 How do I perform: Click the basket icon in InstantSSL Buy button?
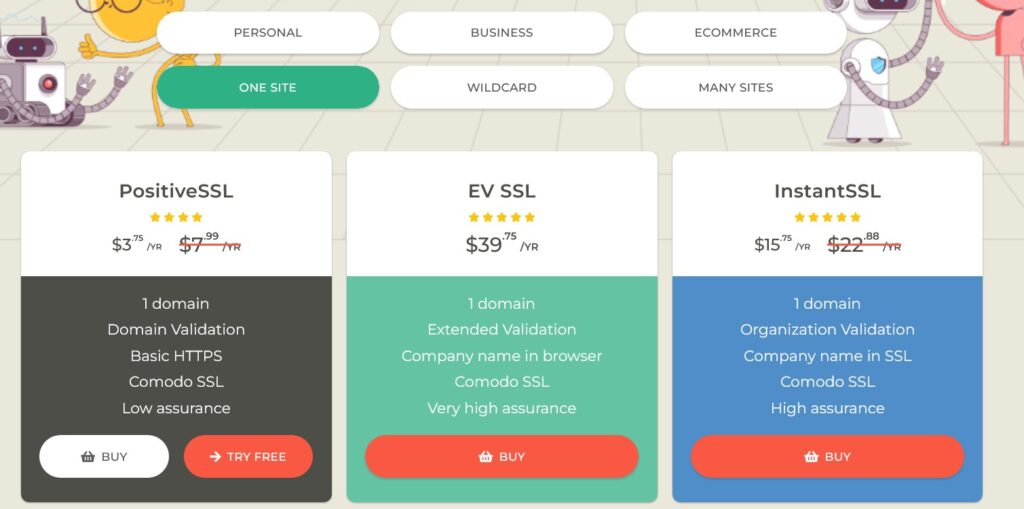tap(811, 457)
